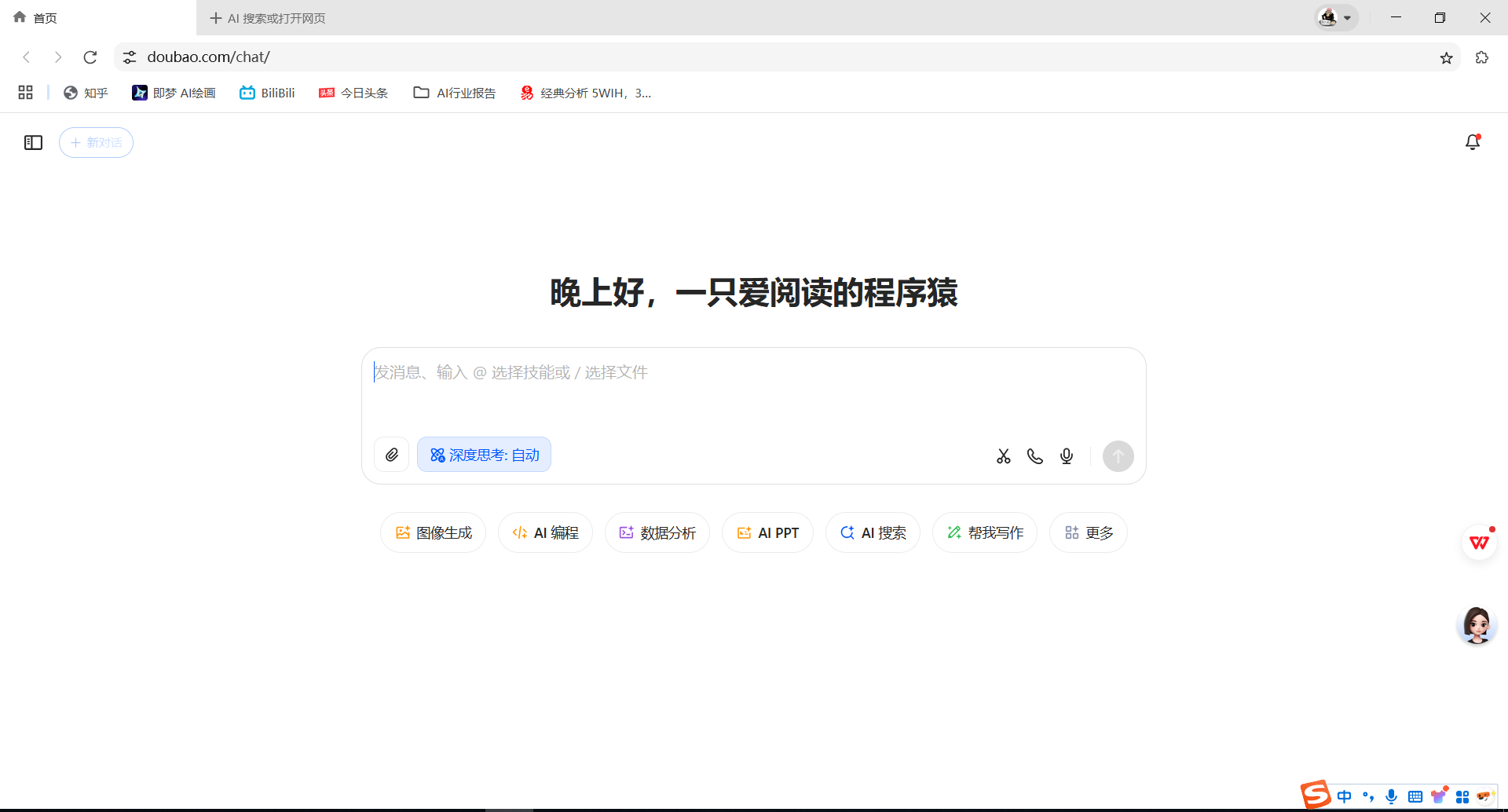Click the floating avatar assistant
The width and height of the screenshot is (1508, 812).
click(1477, 625)
